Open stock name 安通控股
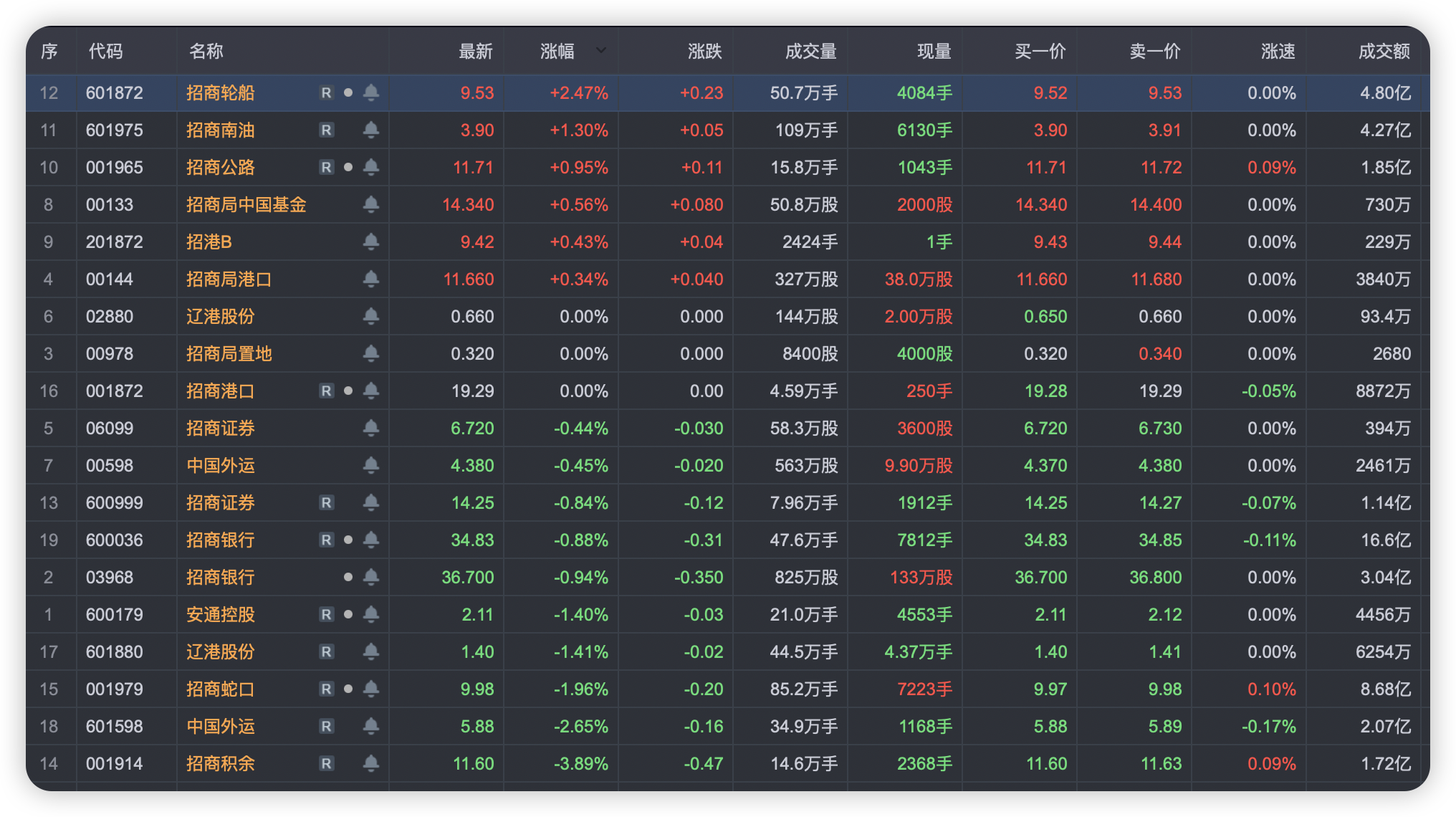The width and height of the screenshot is (1456, 817). (221, 614)
